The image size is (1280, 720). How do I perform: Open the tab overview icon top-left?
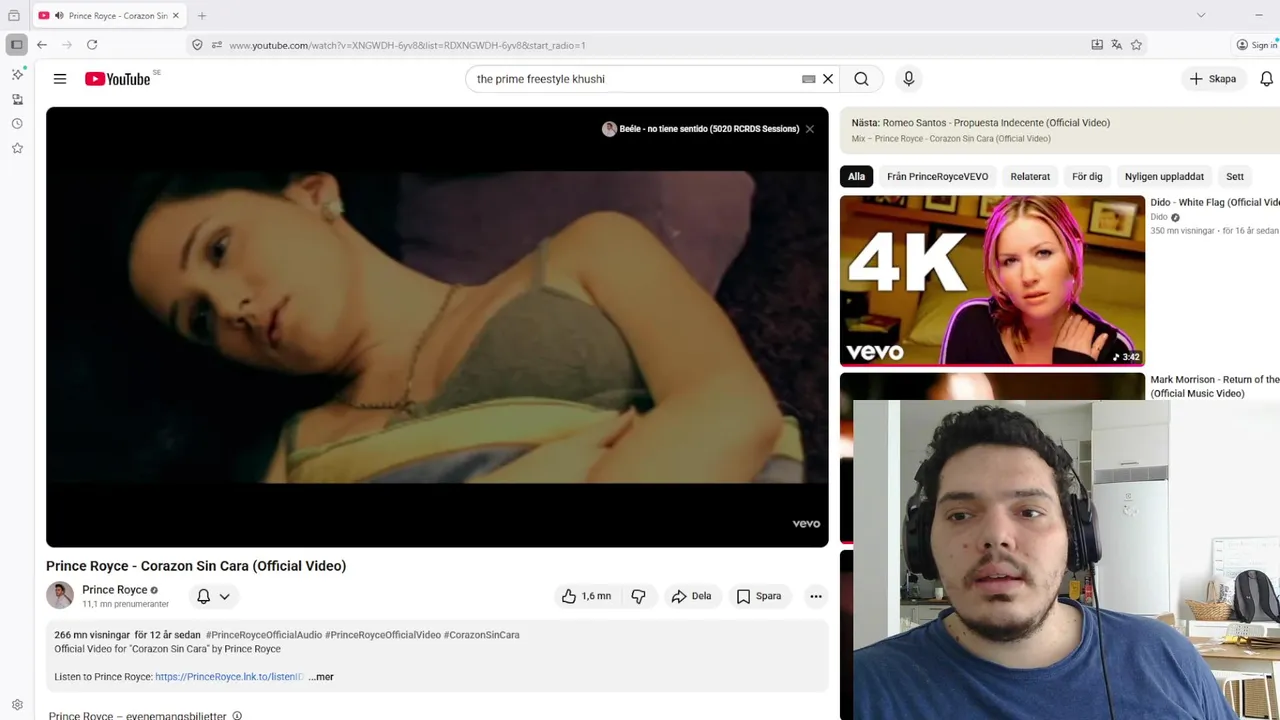(x=14, y=16)
